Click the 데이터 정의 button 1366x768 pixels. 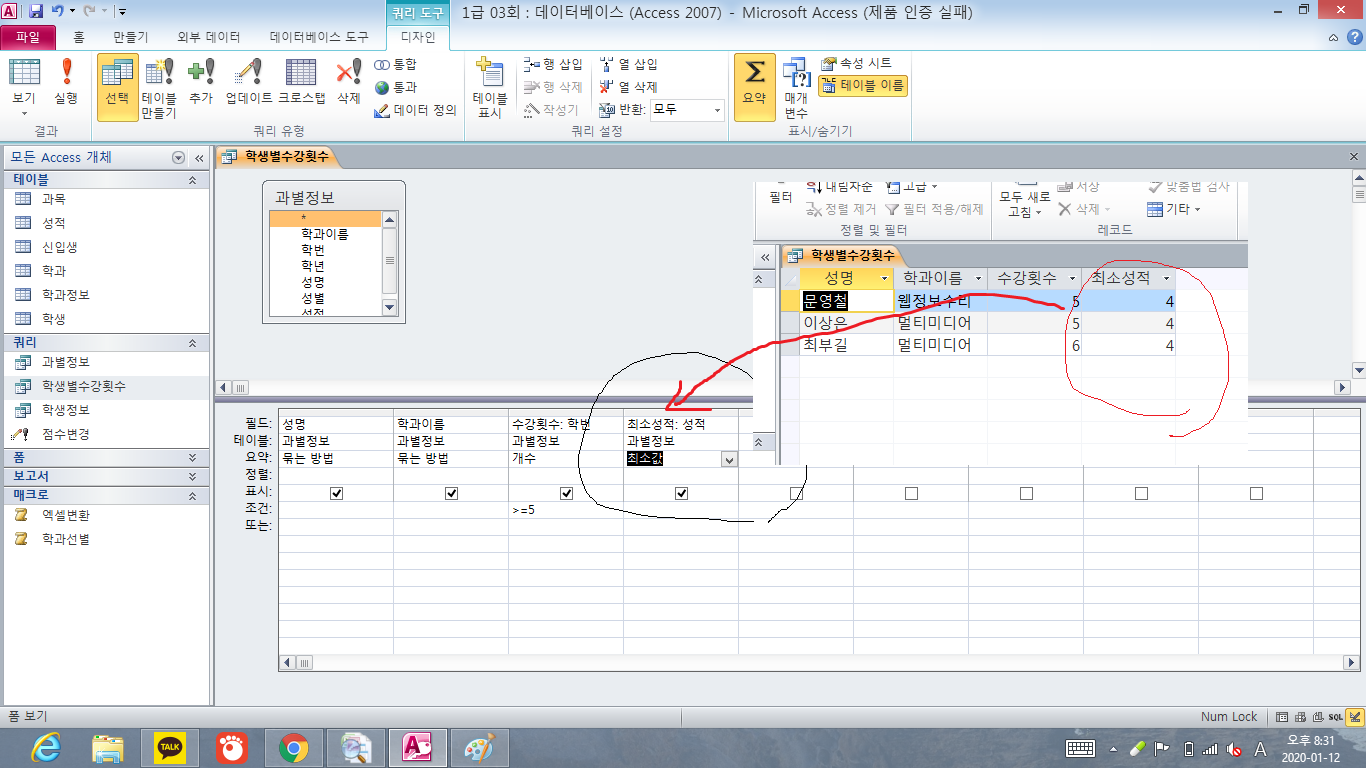pos(416,110)
